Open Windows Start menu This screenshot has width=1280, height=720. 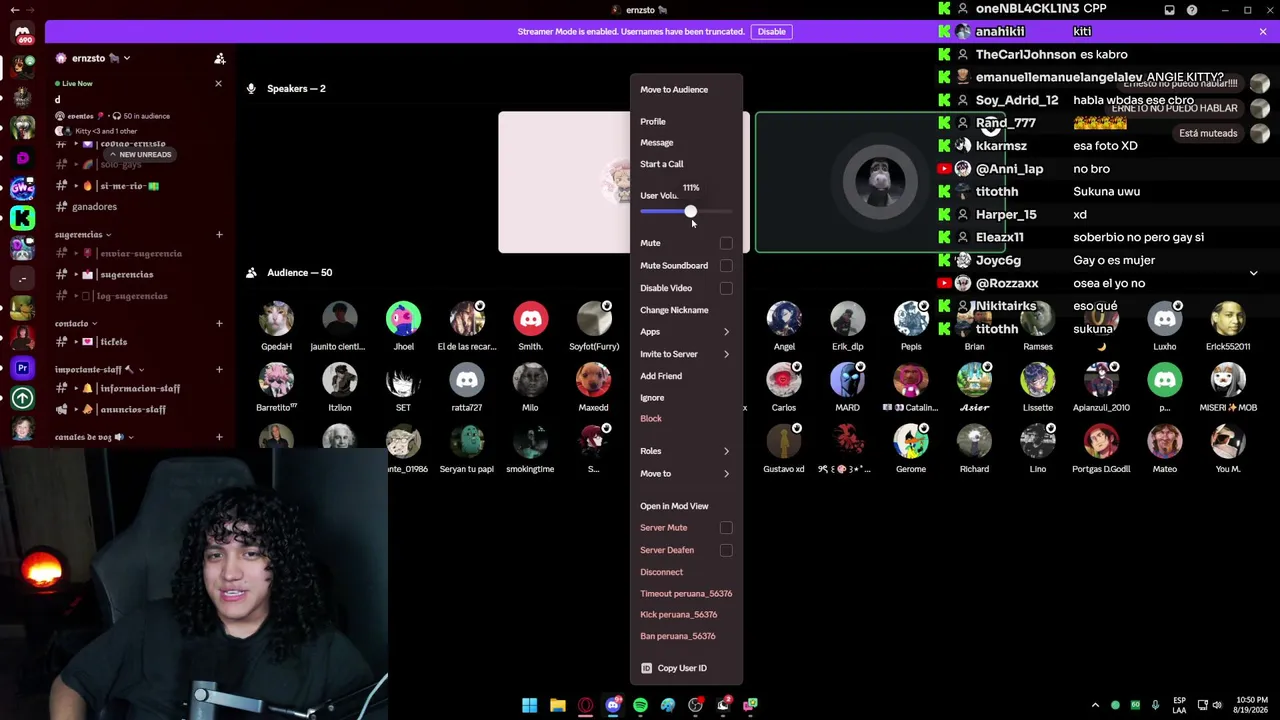point(529,705)
